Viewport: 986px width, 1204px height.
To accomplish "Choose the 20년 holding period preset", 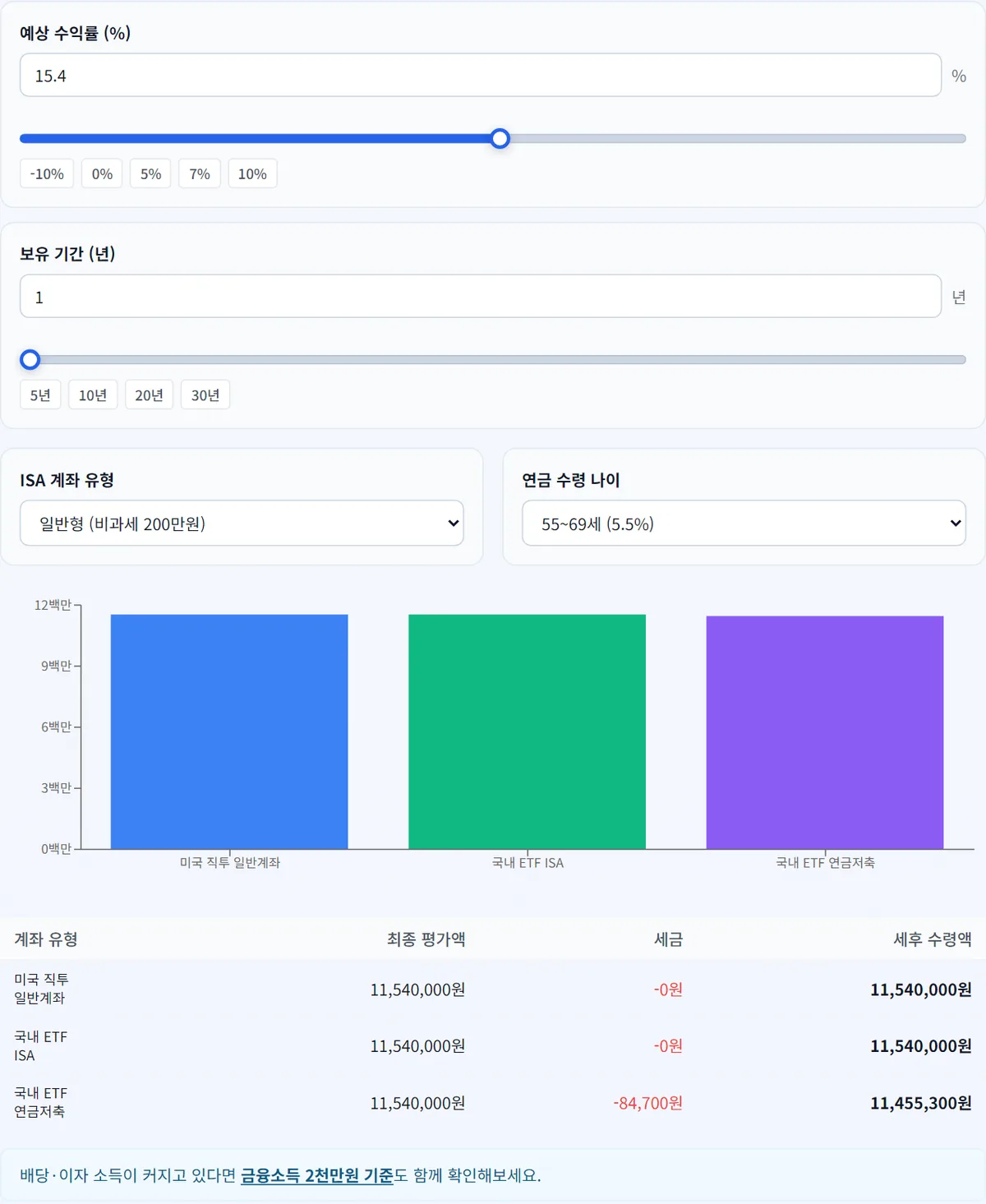I will coord(149,395).
